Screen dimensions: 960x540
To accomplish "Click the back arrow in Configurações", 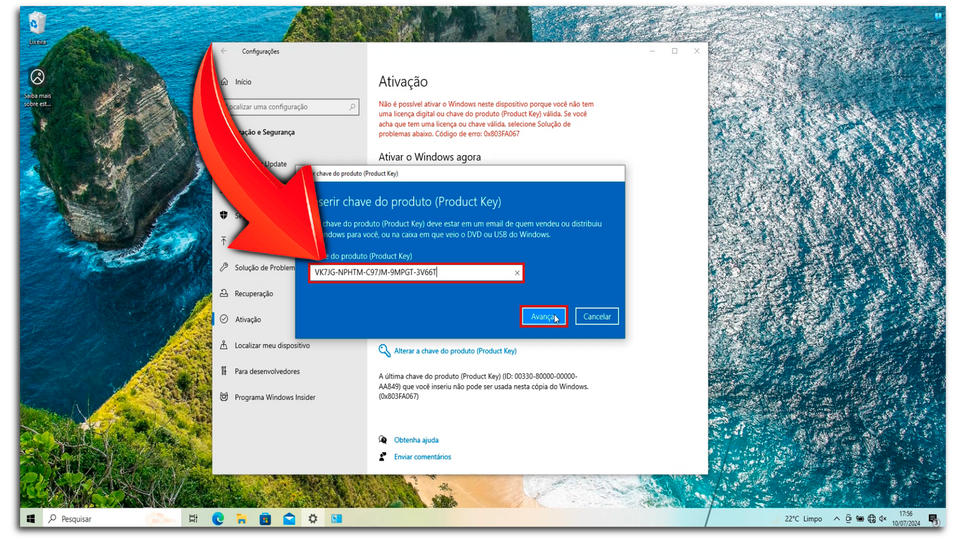I will [x=224, y=51].
